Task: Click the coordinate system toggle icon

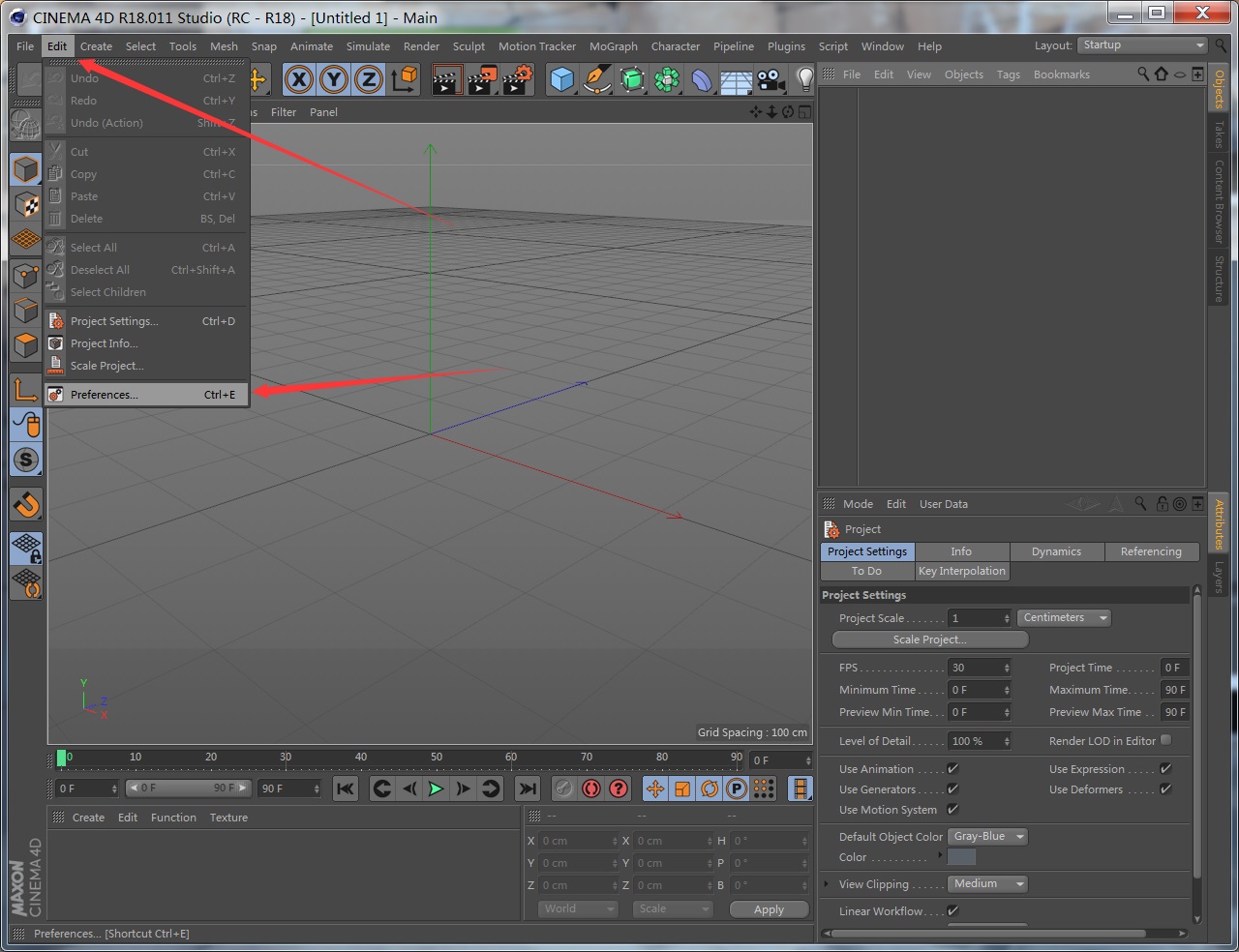Action: (x=404, y=79)
